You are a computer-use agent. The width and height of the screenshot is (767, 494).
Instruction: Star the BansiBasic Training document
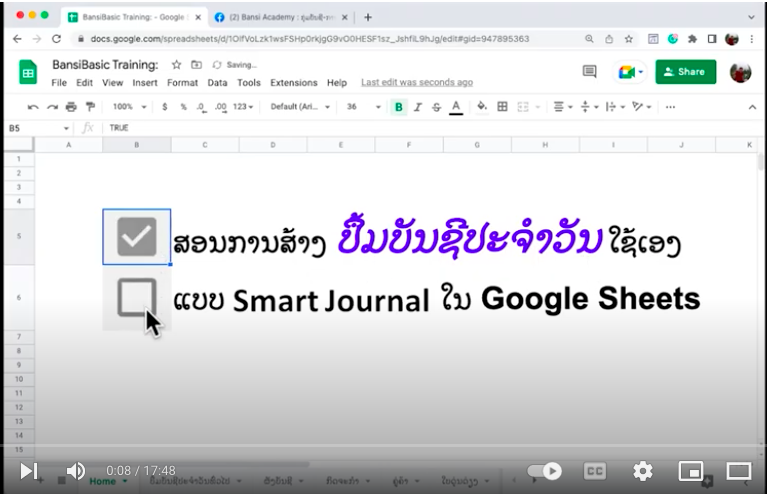pos(177,65)
